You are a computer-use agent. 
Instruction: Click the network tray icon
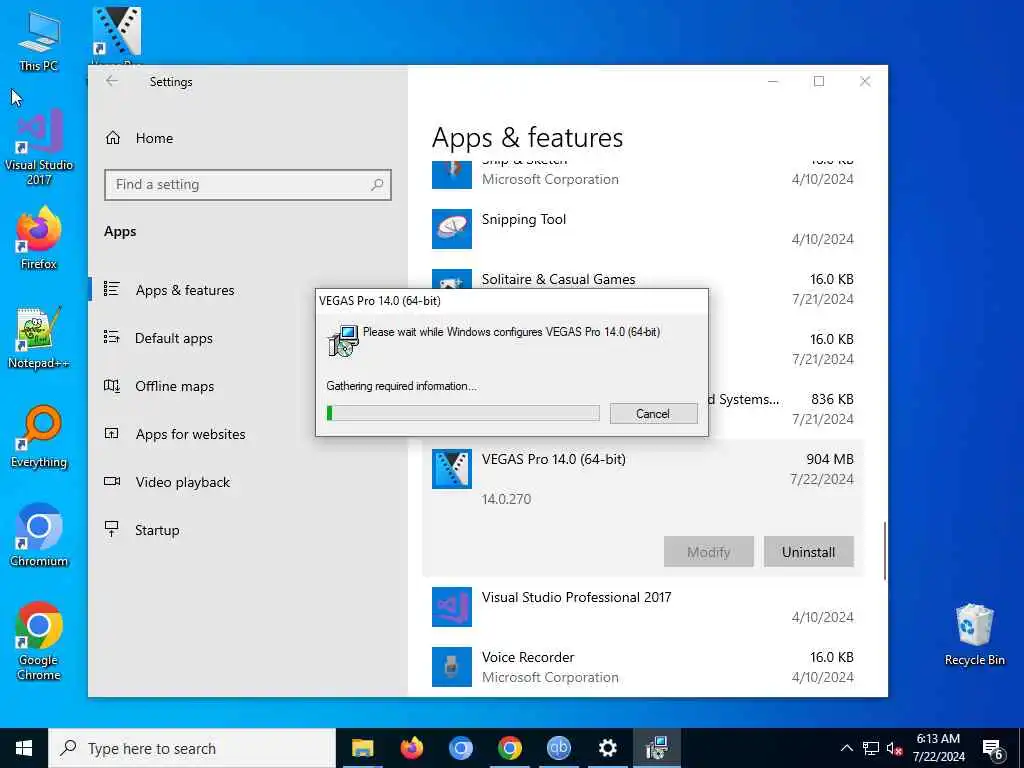coord(871,748)
